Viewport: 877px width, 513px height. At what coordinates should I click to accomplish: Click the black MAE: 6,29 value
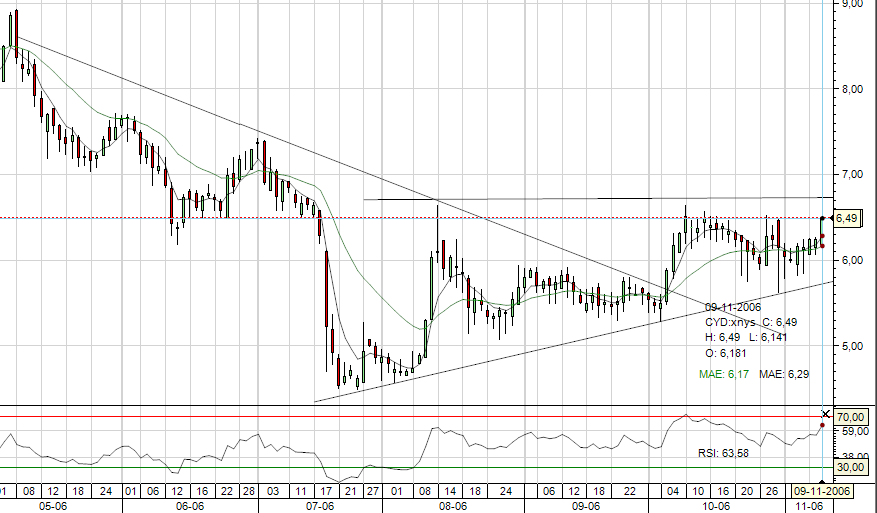coord(784,374)
